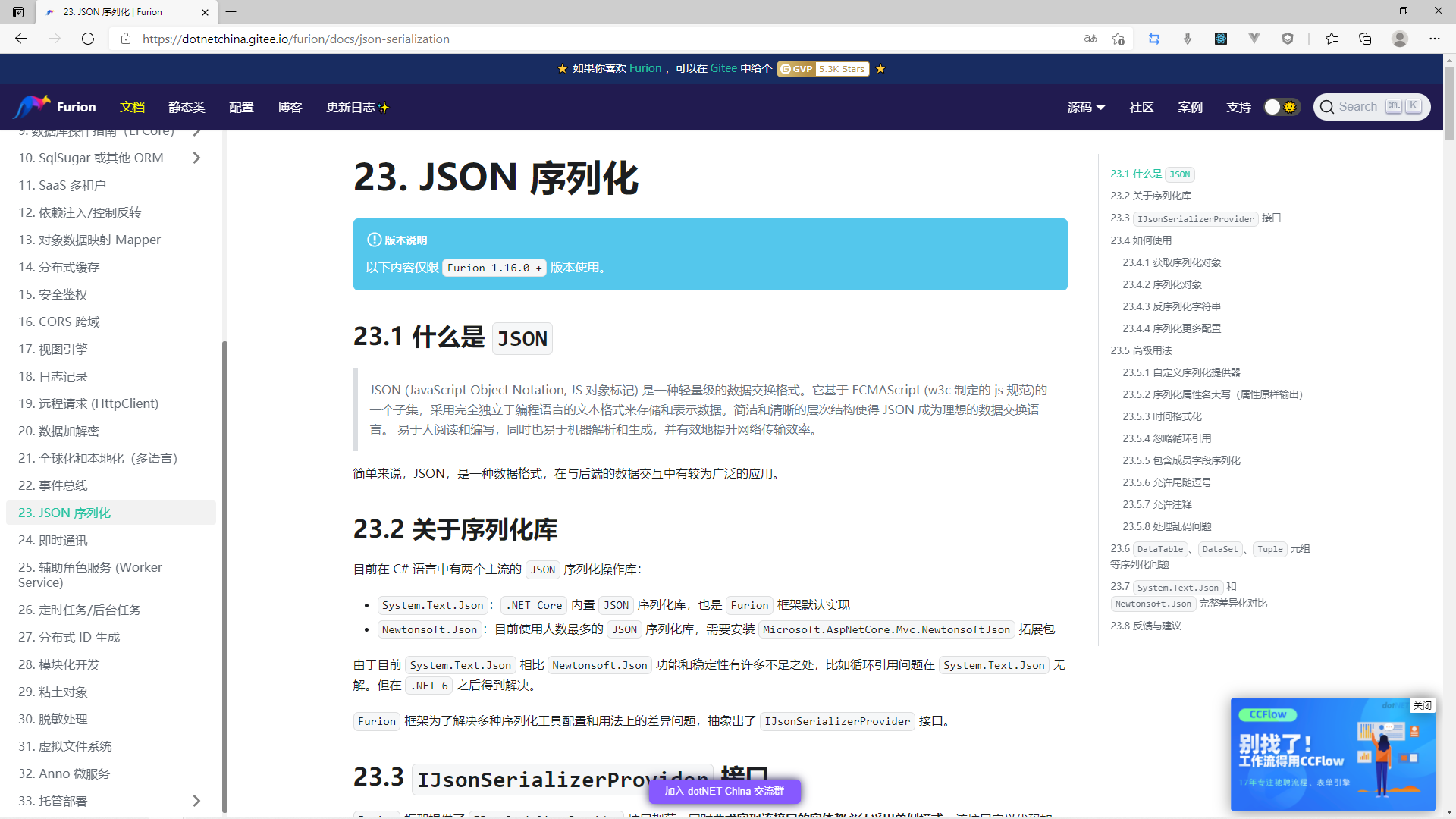This screenshot has width=1456, height=819.
Task: Click 加入 dotNET China 交流群 button
Action: point(724,791)
